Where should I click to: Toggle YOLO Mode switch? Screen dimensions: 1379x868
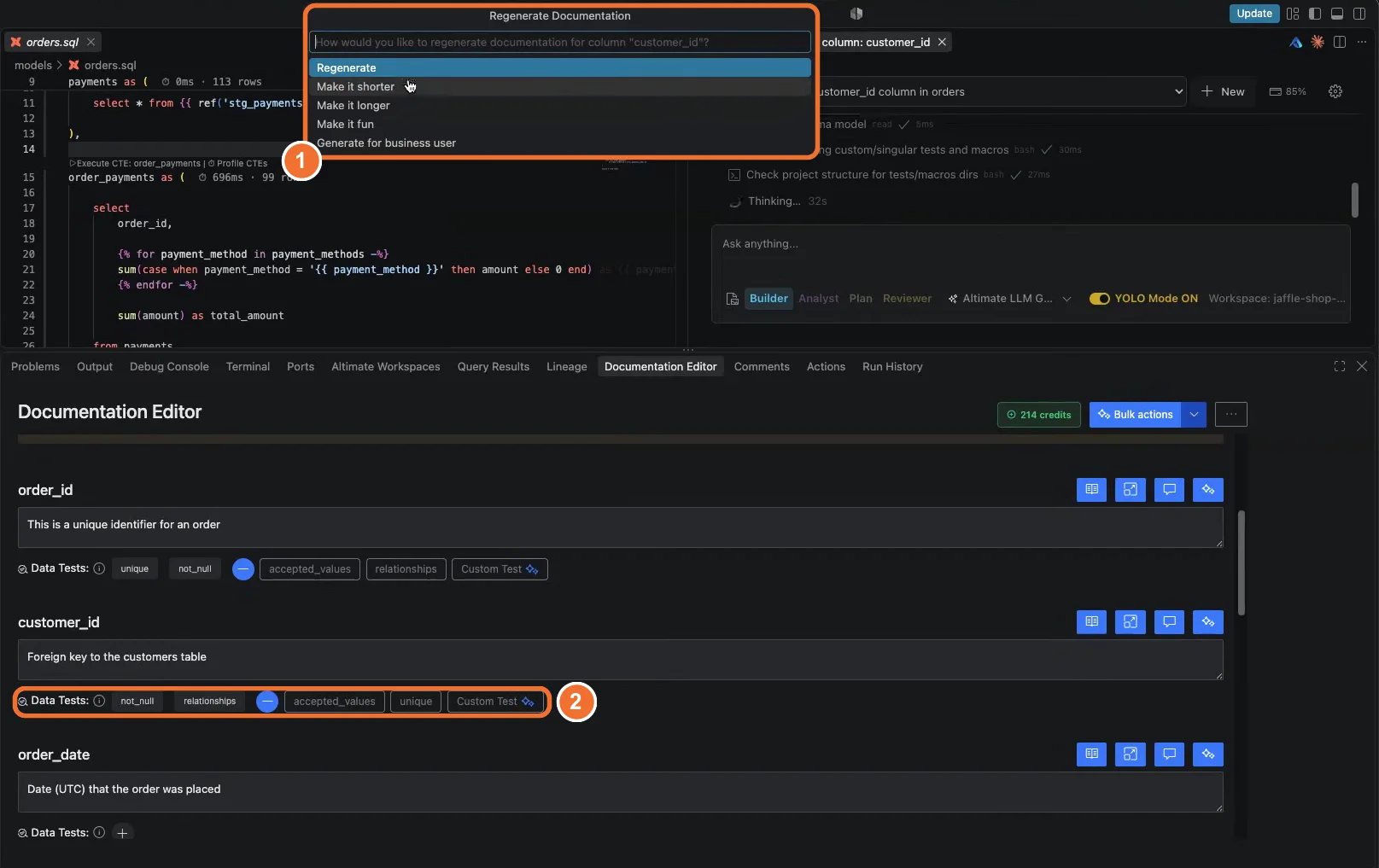[1099, 299]
